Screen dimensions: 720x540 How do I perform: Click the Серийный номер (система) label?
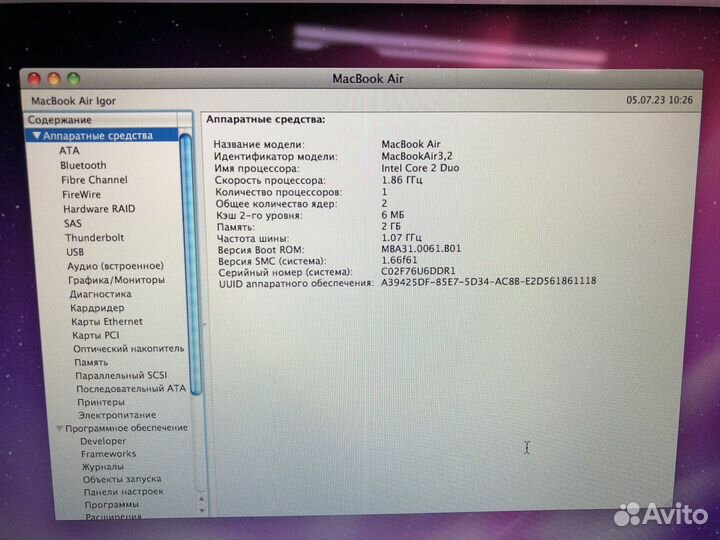coord(285,272)
